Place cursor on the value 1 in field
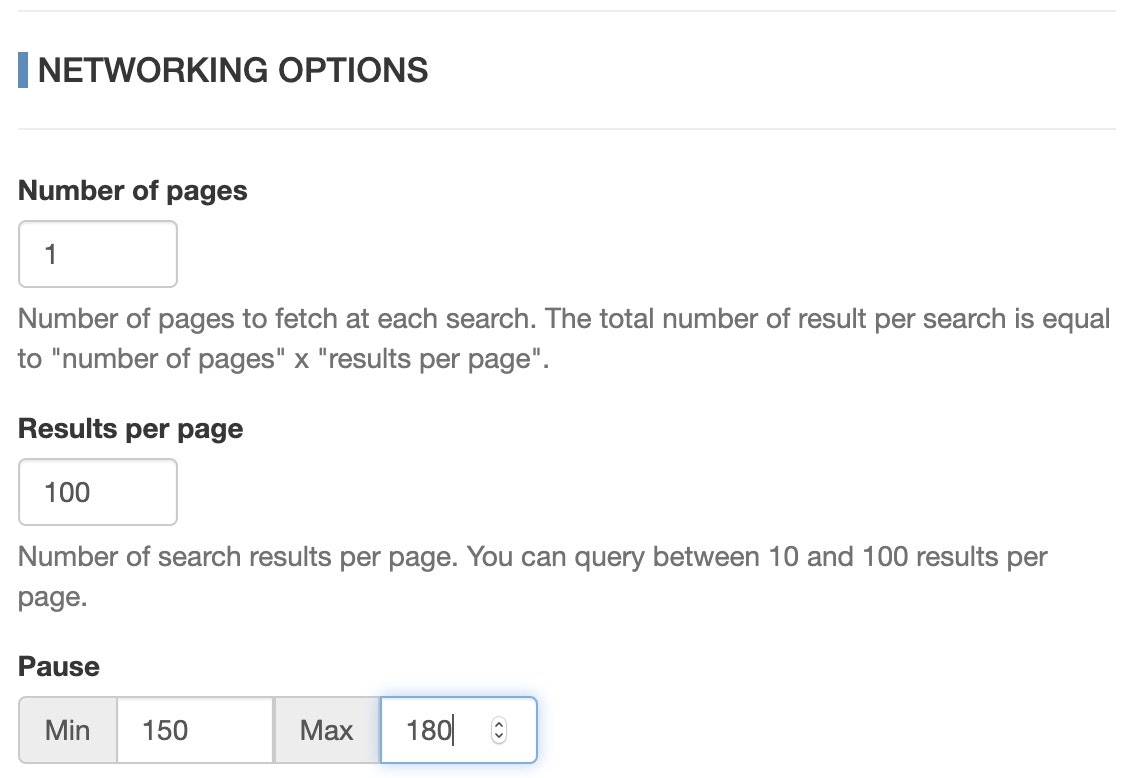 pyautogui.click(x=50, y=254)
